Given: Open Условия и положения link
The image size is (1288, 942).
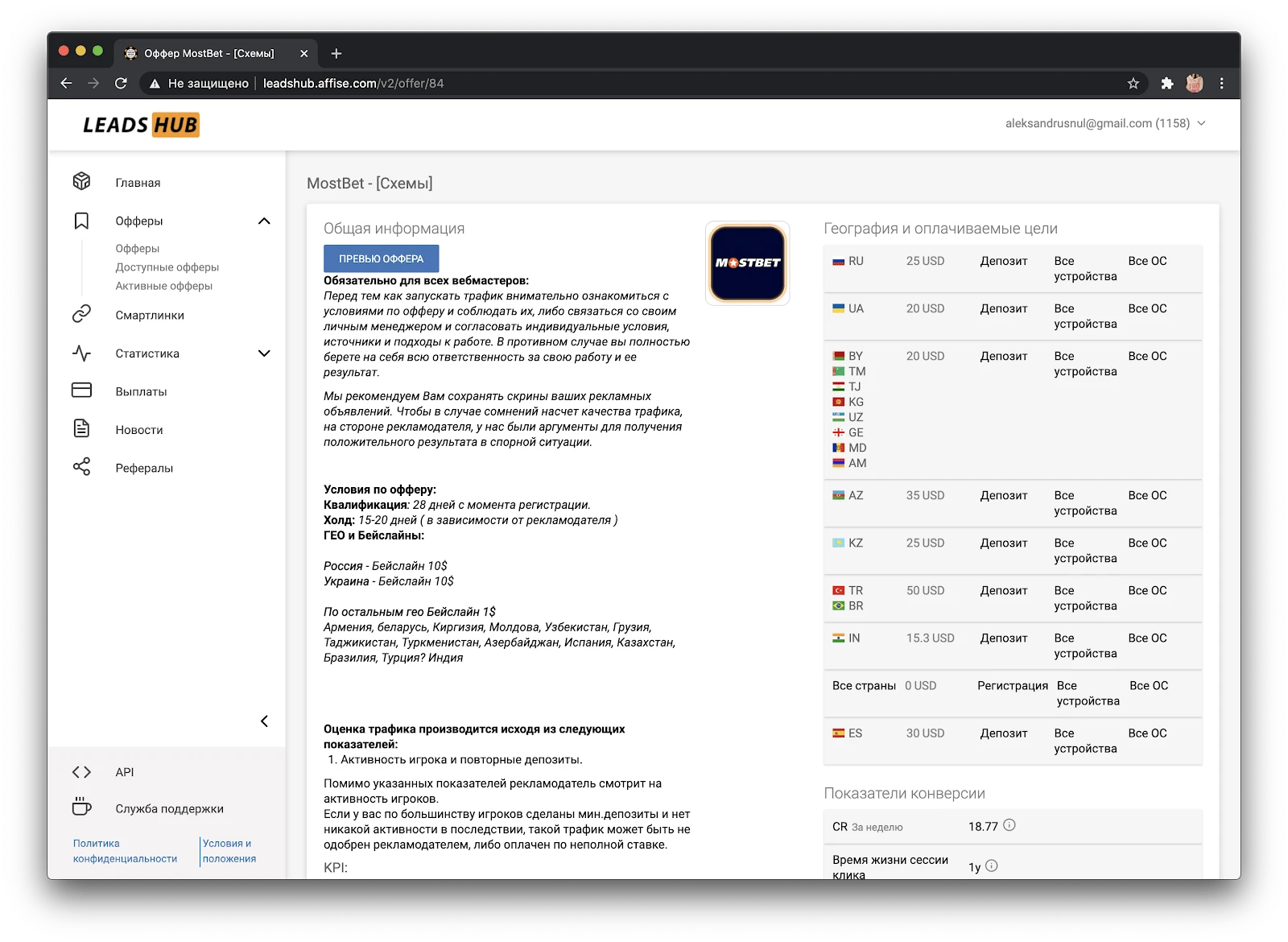Looking at the screenshot, I should [229, 851].
